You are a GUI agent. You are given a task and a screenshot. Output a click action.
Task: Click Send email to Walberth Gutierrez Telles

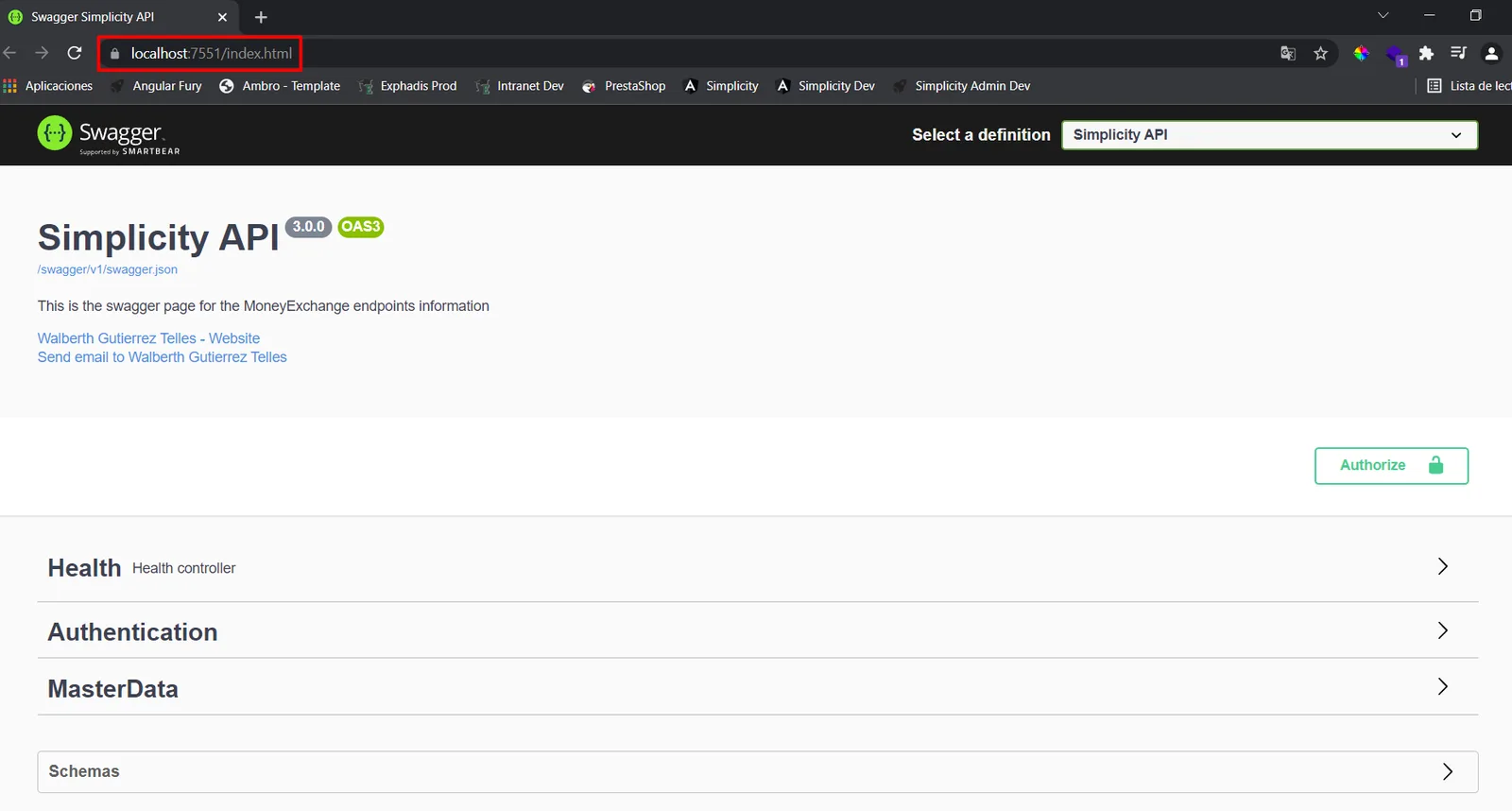163,357
